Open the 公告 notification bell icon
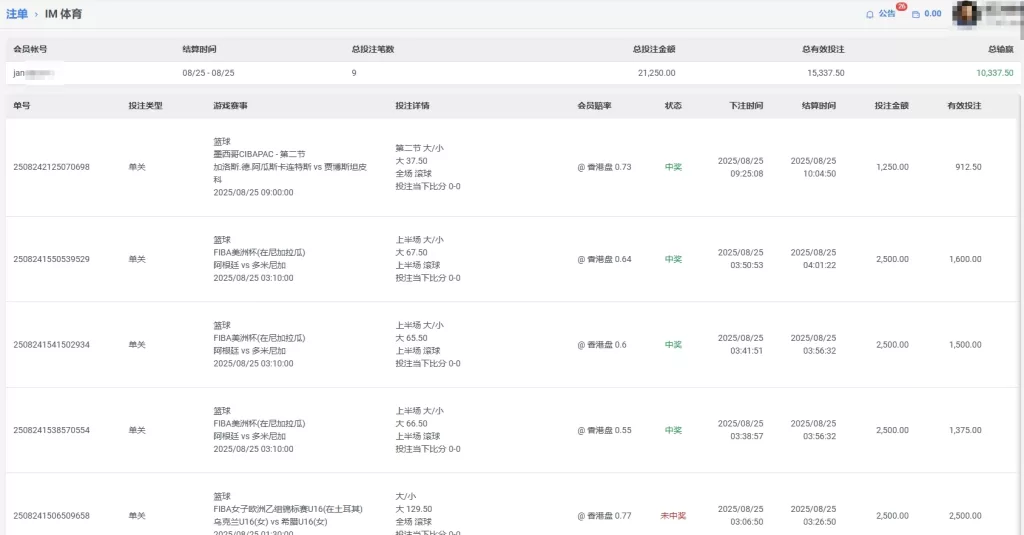Image resolution: width=1024 pixels, height=535 pixels. coord(869,14)
